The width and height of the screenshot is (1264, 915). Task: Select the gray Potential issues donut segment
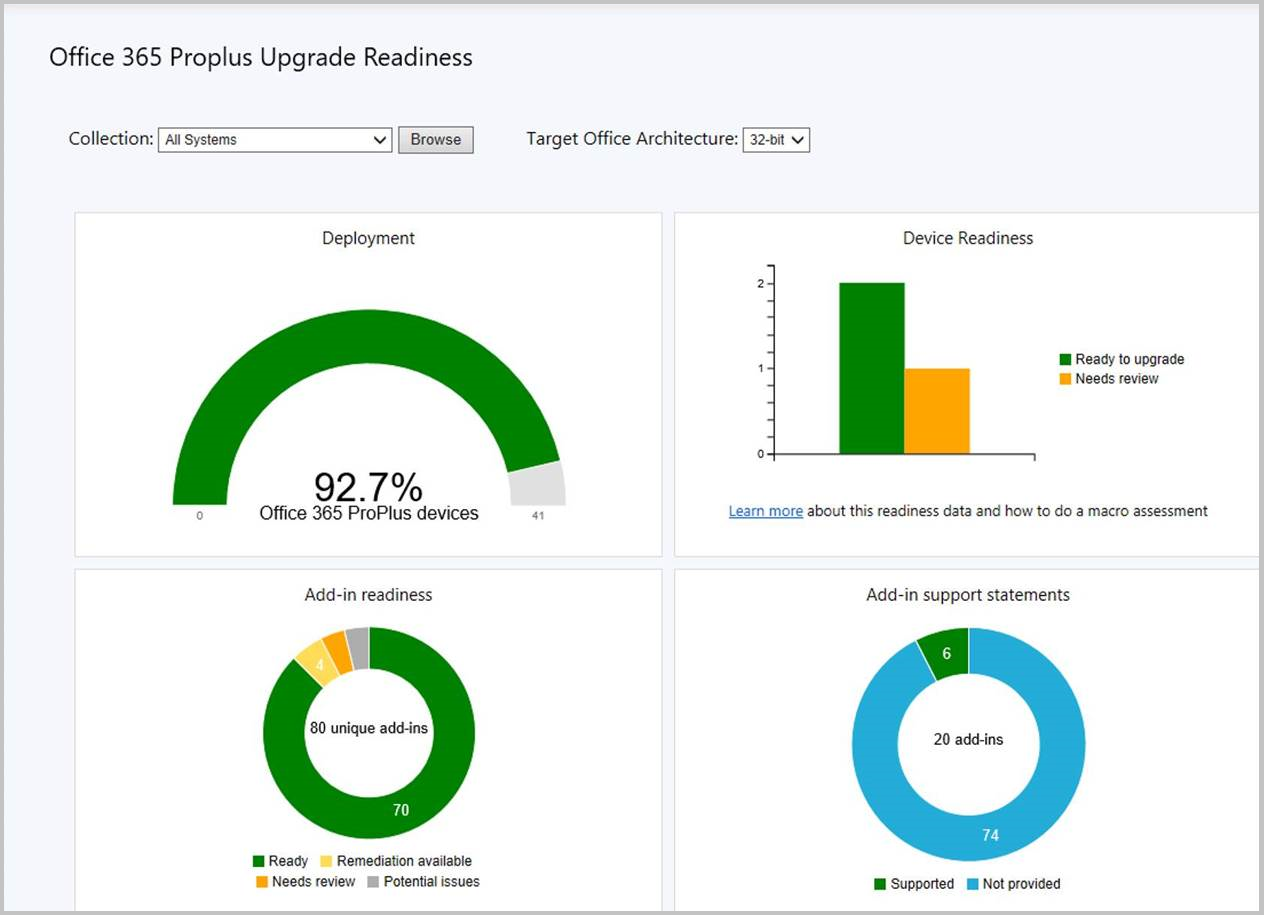tap(359, 648)
